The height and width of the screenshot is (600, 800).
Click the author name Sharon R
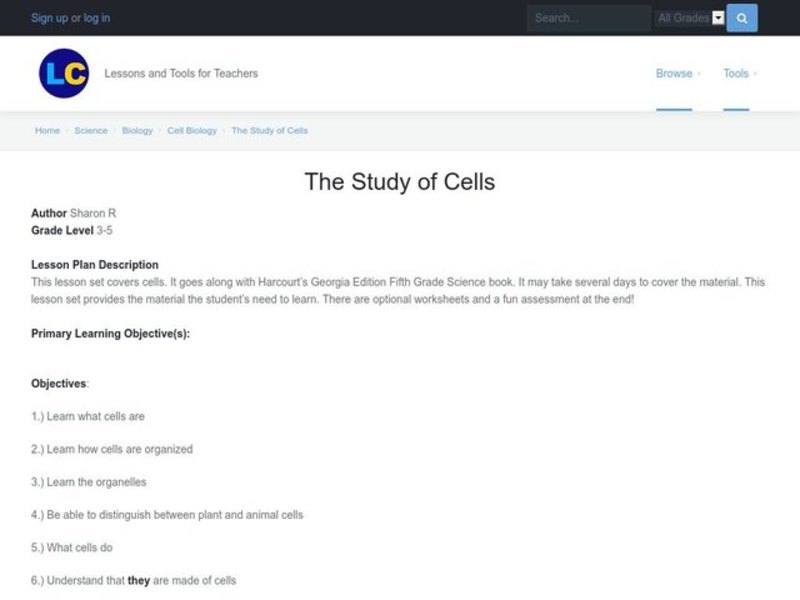(93, 213)
